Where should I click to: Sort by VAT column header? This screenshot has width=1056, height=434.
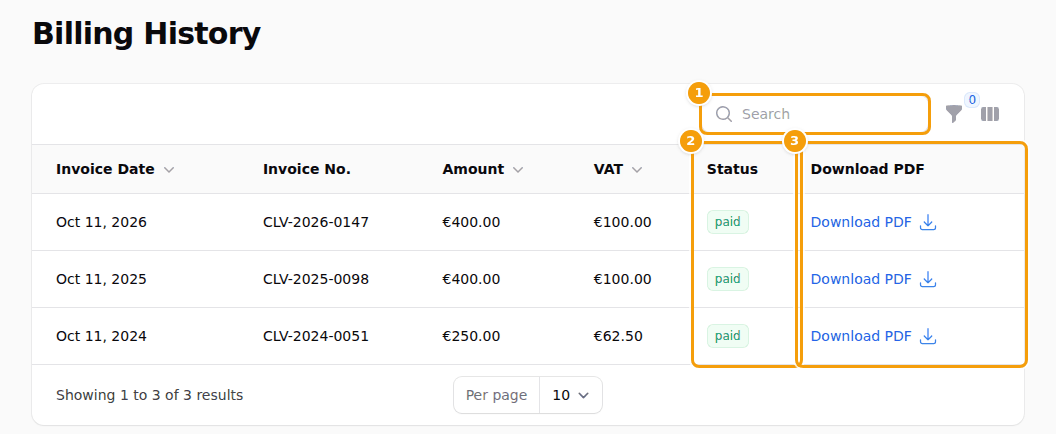(618, 169)
